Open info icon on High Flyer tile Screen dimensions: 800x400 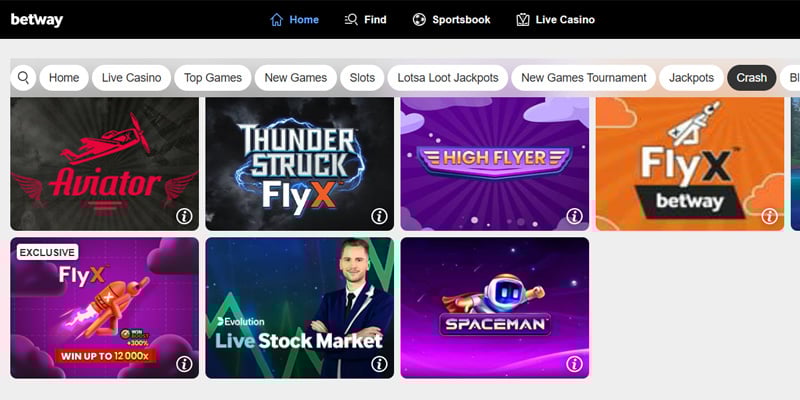click(574, 216)
